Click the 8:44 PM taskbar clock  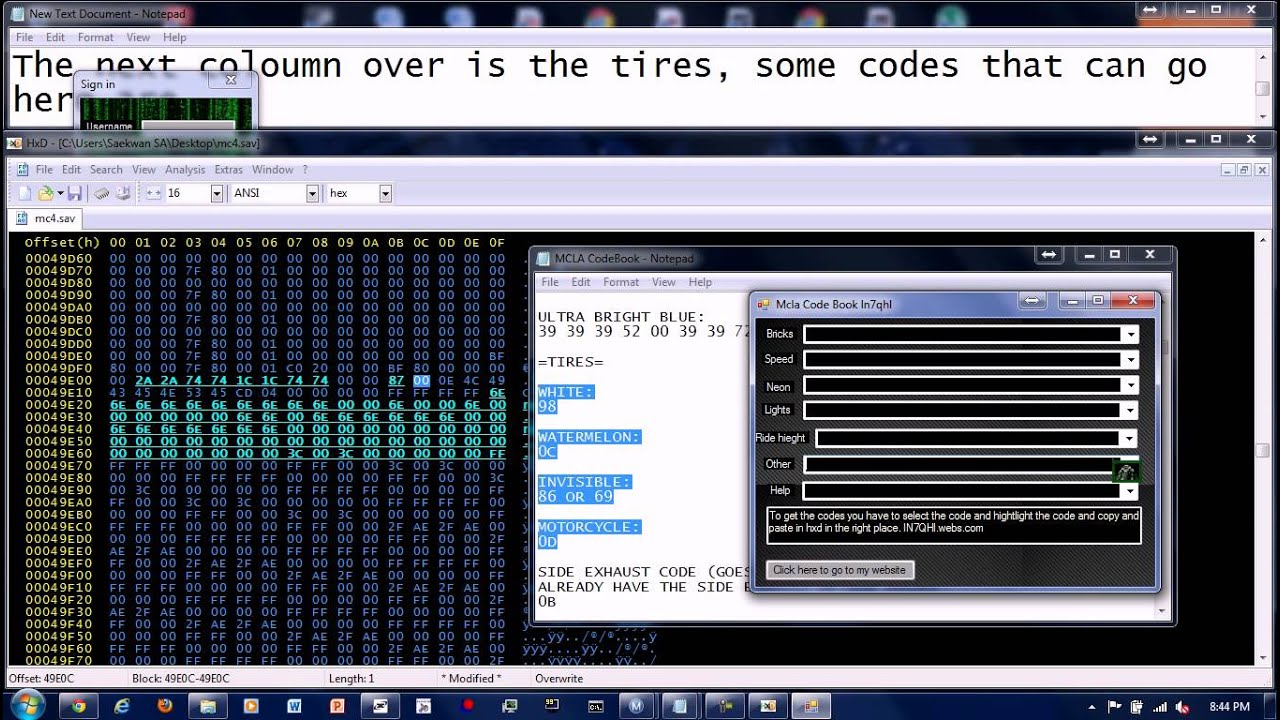(1230, 706)
